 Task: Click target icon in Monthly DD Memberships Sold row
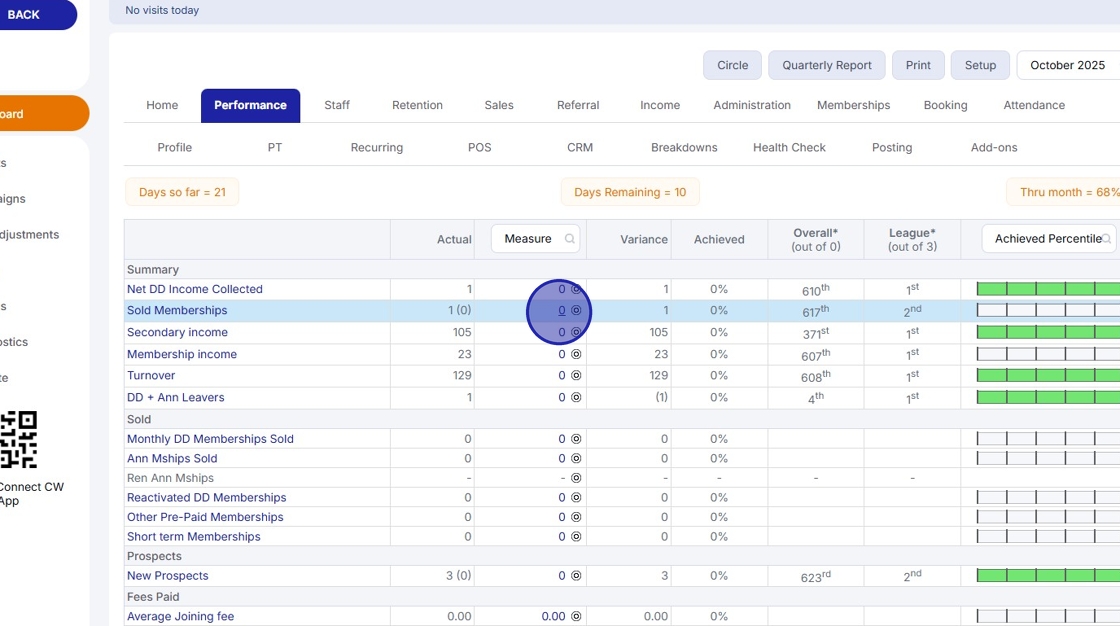coord(576,439)
